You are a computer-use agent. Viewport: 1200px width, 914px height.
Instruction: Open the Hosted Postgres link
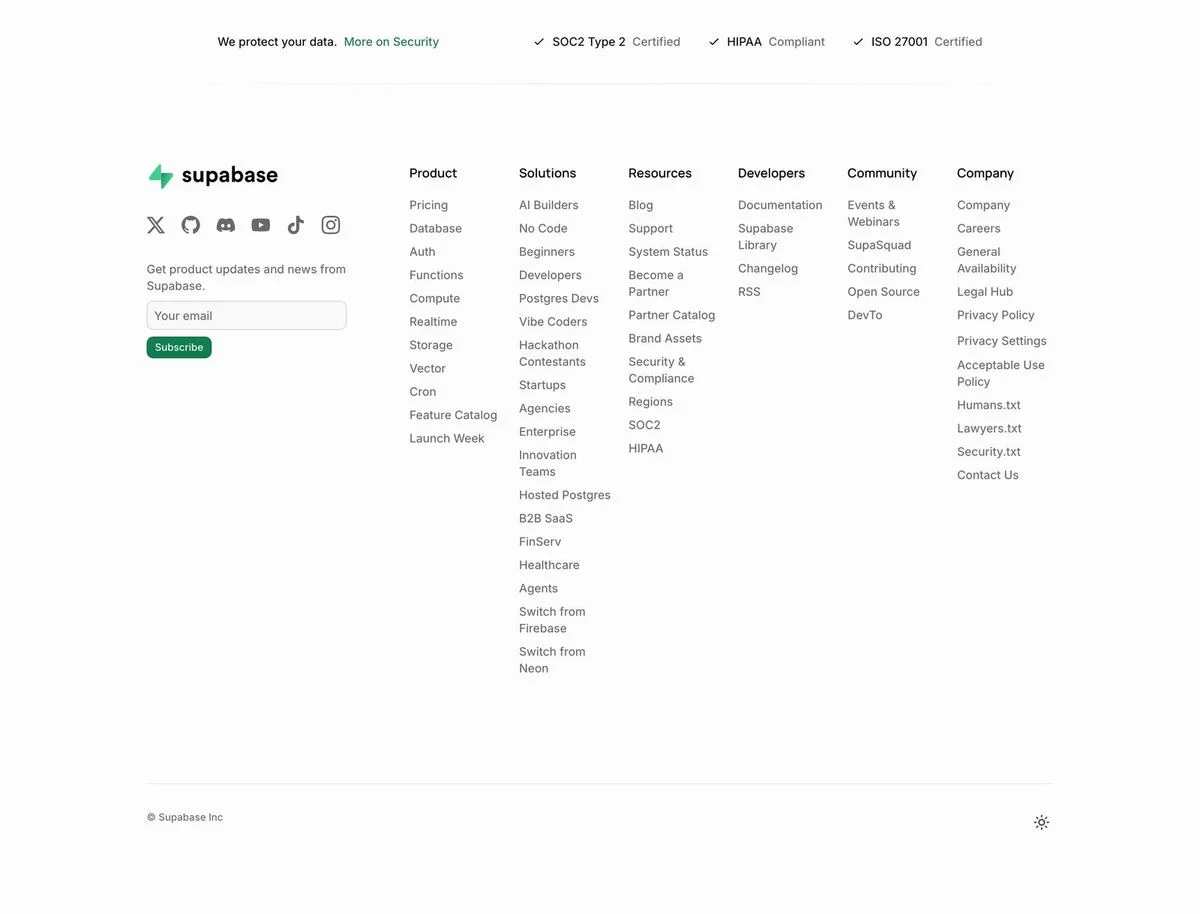tap(564, 495)
